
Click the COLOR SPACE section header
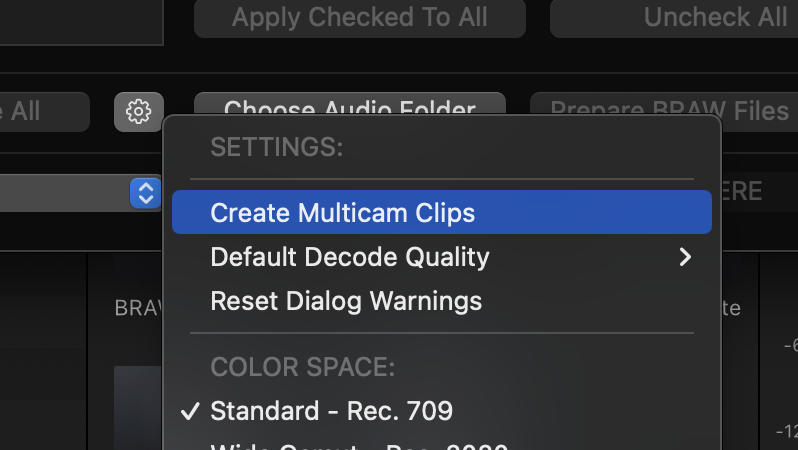coord(302,367)
